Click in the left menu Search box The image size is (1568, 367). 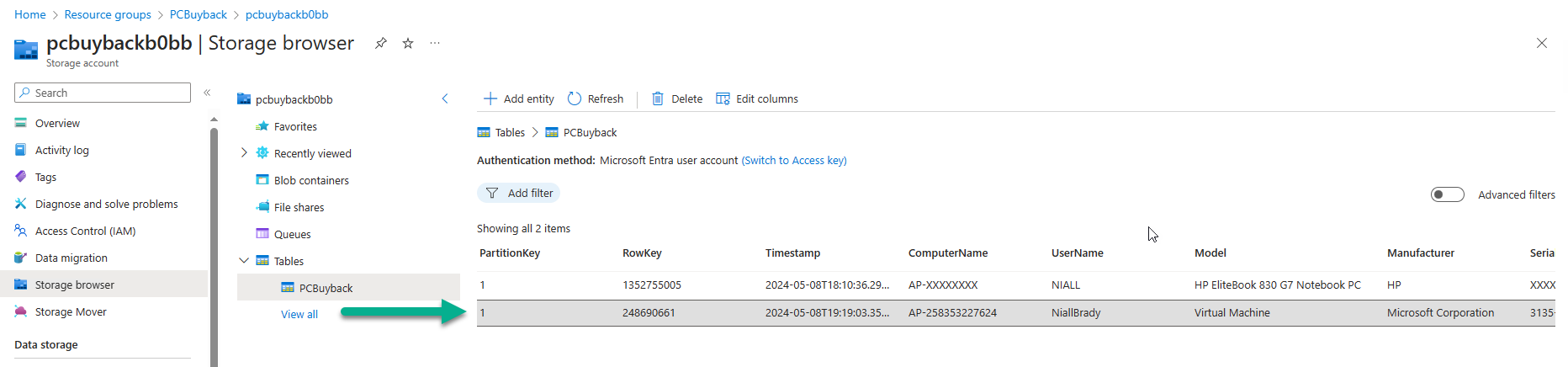[x=103, y=93]
